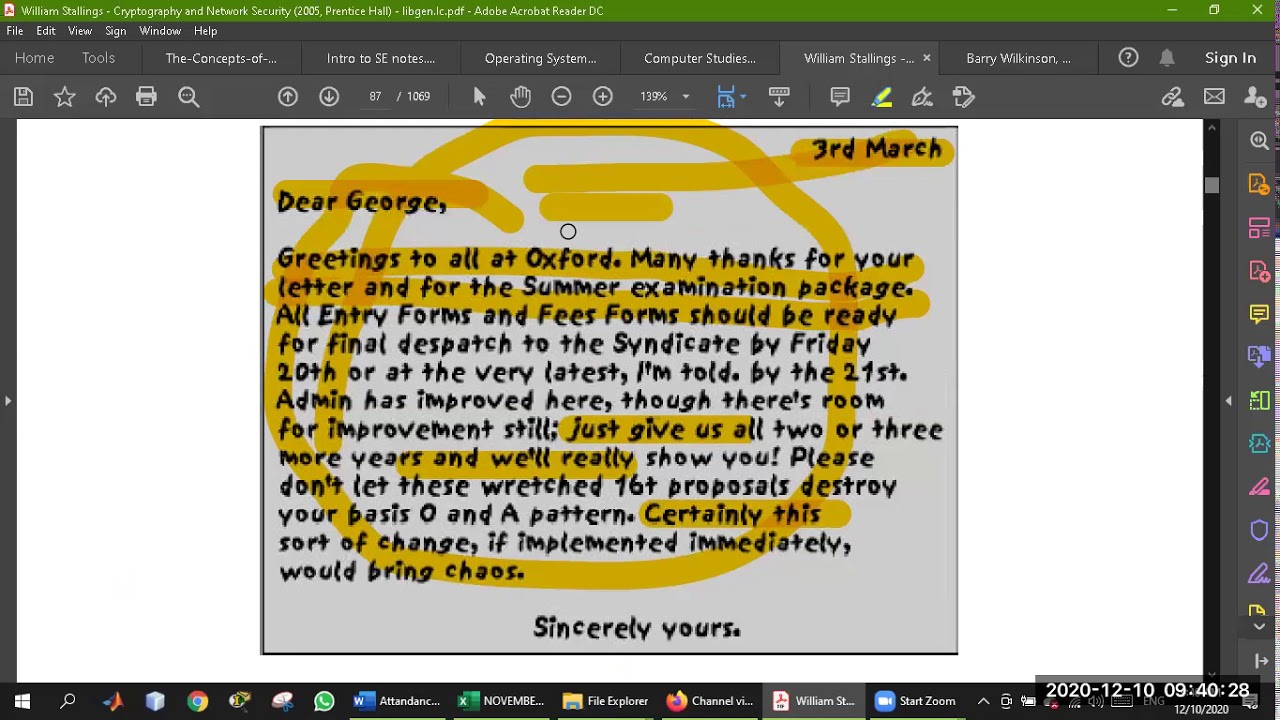The width and height of the screenshot is (1280, 720).
Task: Show hidden system tray icons
Action: (x=983, y=701)
